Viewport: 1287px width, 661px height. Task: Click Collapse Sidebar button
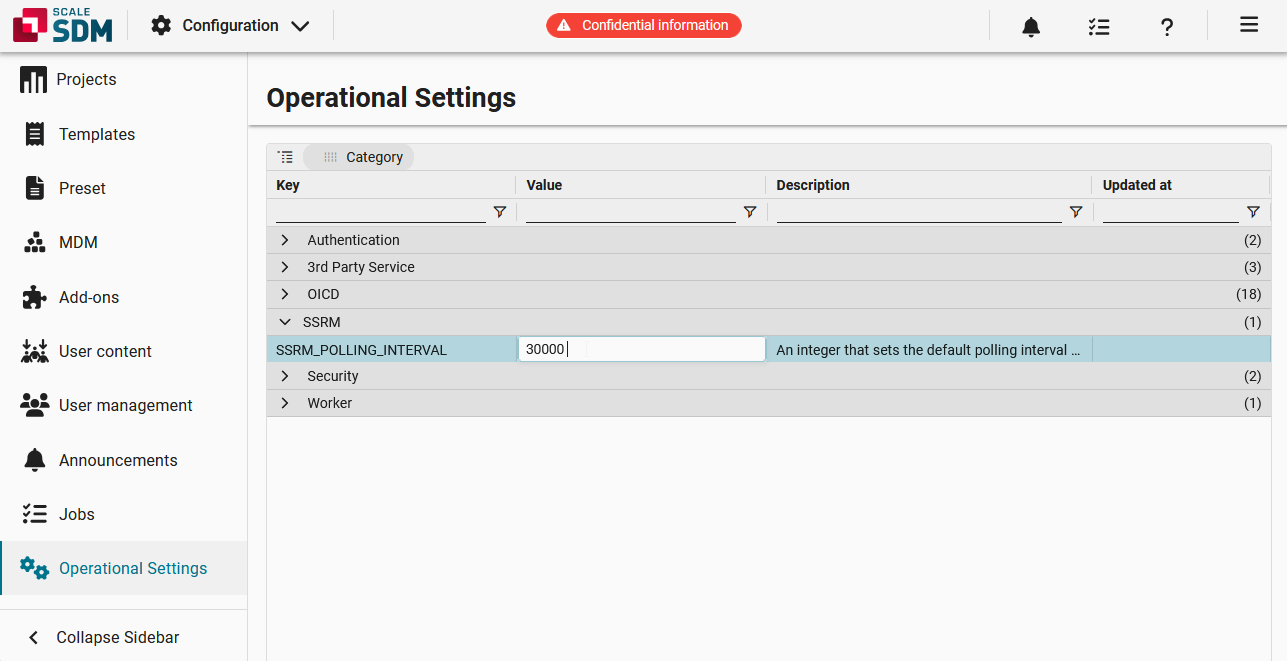coord(105,637)
